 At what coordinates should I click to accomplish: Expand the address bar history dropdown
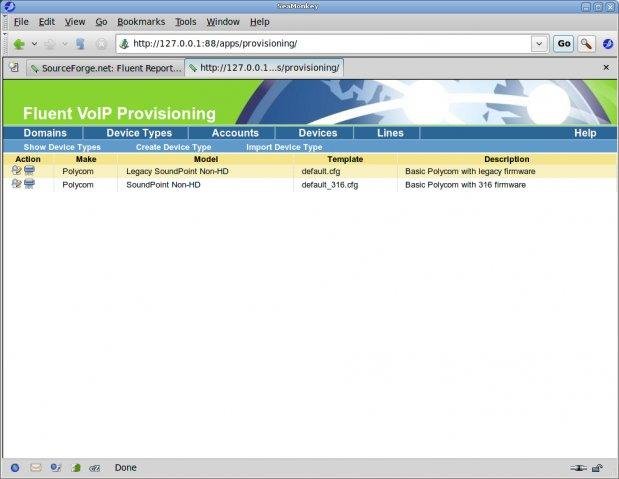pyautogui.click(x=539, y=44)
